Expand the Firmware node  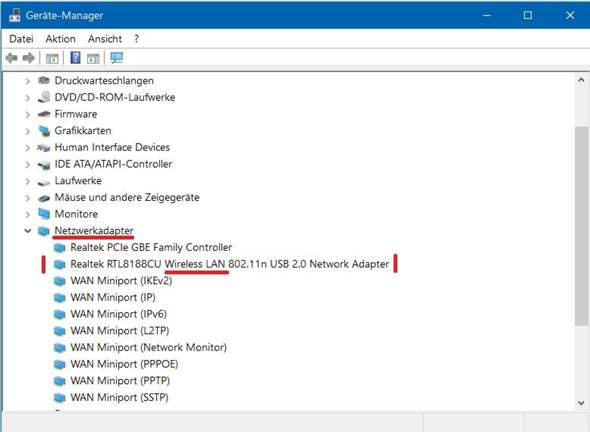(27, 114)
